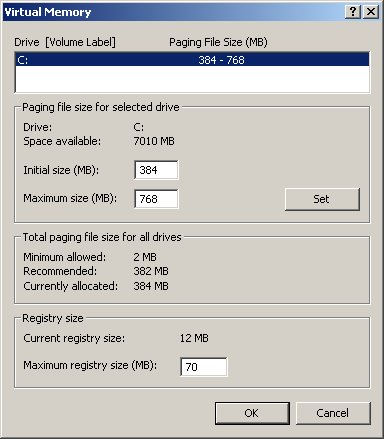Focus the Maximum size field showing 768
This screenshot has width=384, height=439.
[156, 199]
